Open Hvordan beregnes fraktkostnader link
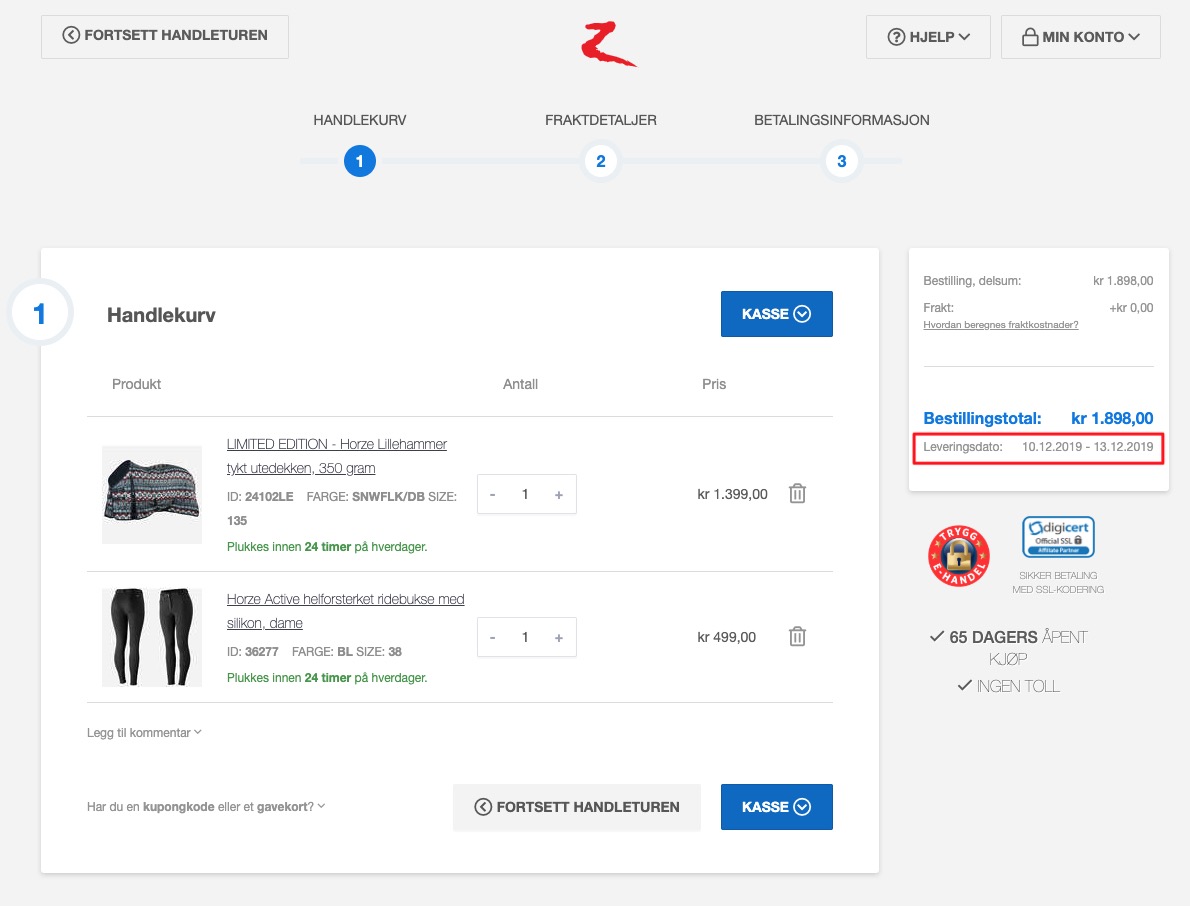 pyautogui.click(x=1000, y=325)
